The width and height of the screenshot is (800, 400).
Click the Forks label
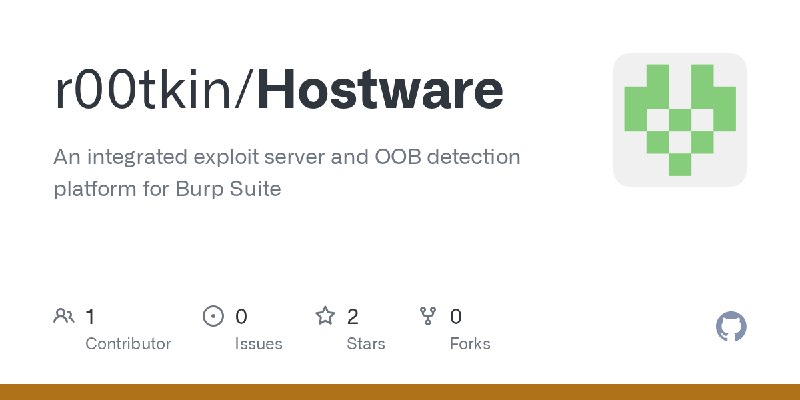(470, 344)
